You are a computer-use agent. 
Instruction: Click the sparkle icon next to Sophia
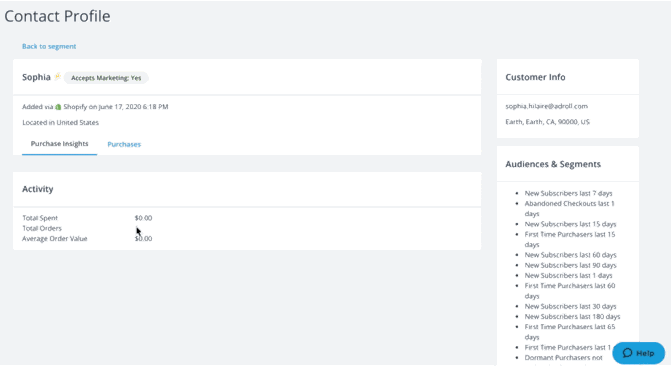[57, 77]
